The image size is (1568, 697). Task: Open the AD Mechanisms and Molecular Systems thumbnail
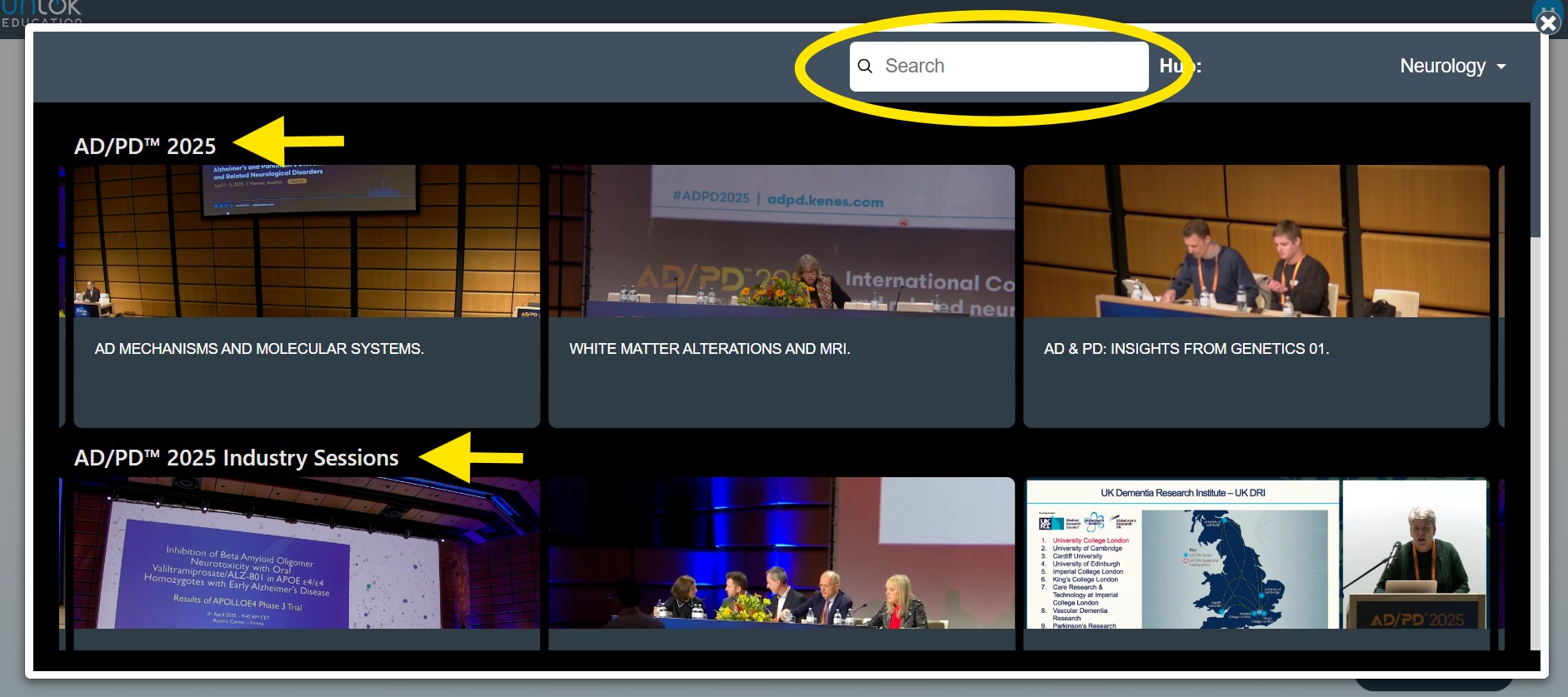pos(307,241)
